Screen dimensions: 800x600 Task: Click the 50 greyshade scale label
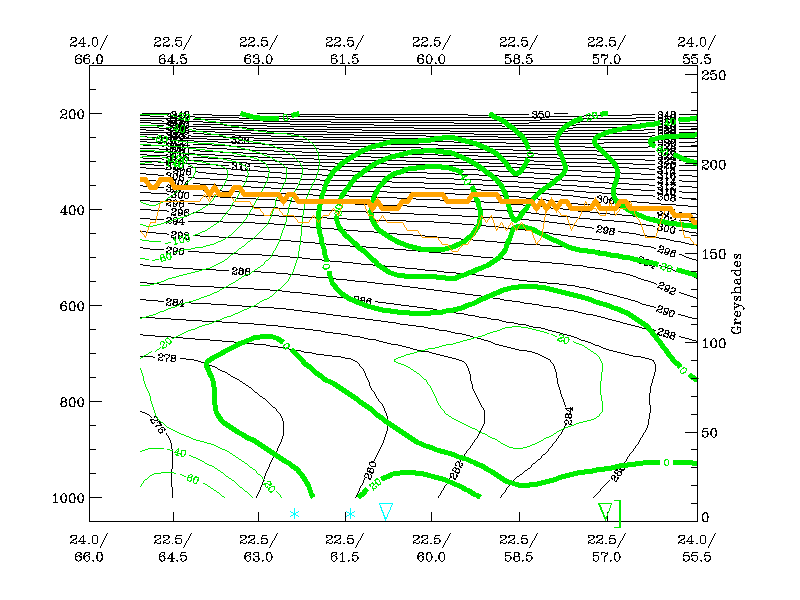click(x=708, y=433)
